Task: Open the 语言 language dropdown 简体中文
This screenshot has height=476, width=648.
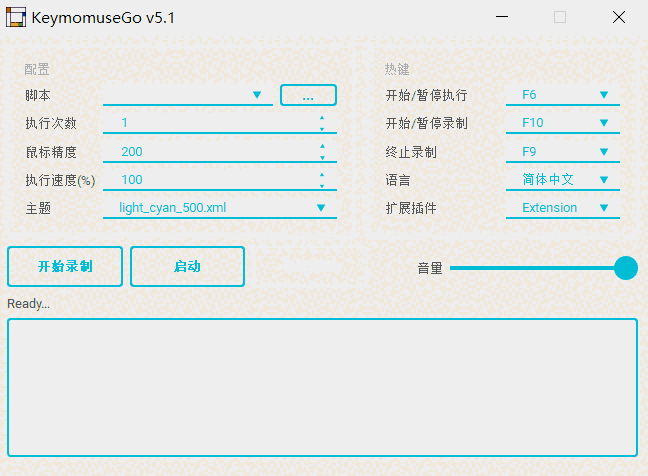Action: click(563, 180)
